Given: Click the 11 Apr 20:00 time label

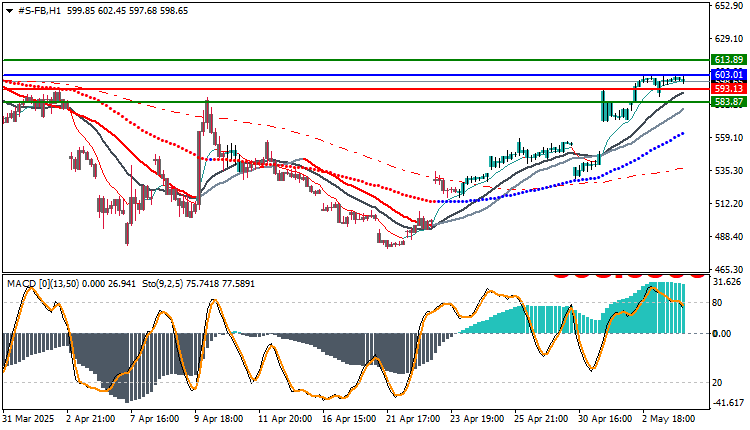Looking at the screenshot, I should 286,419.
